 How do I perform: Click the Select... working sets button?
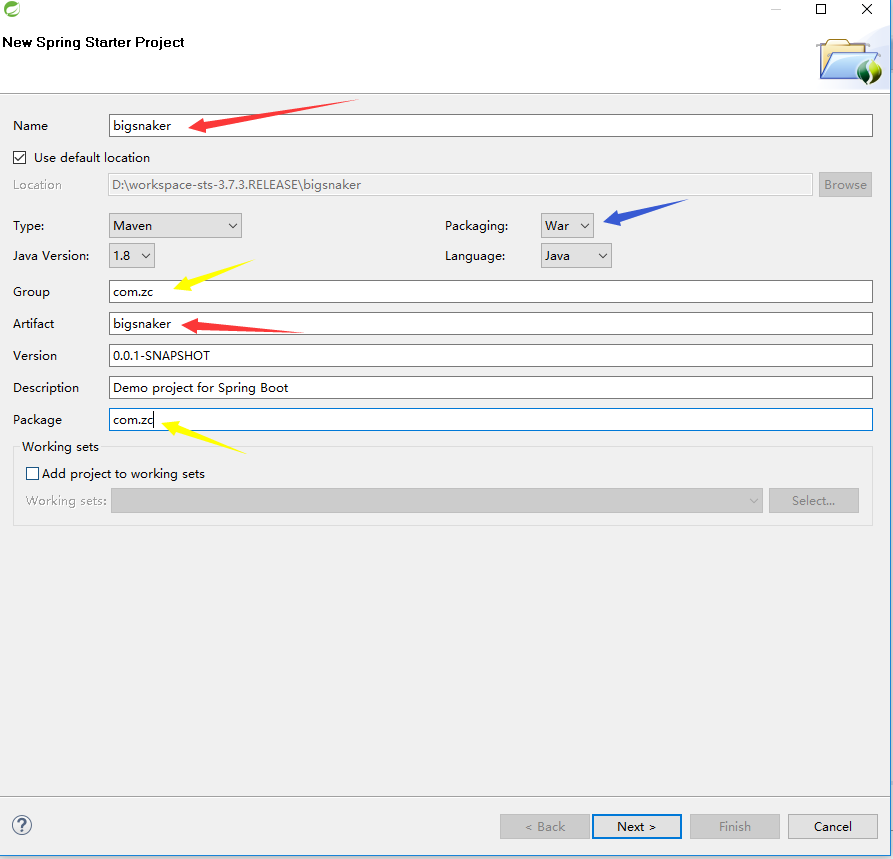tap(814, 501)
